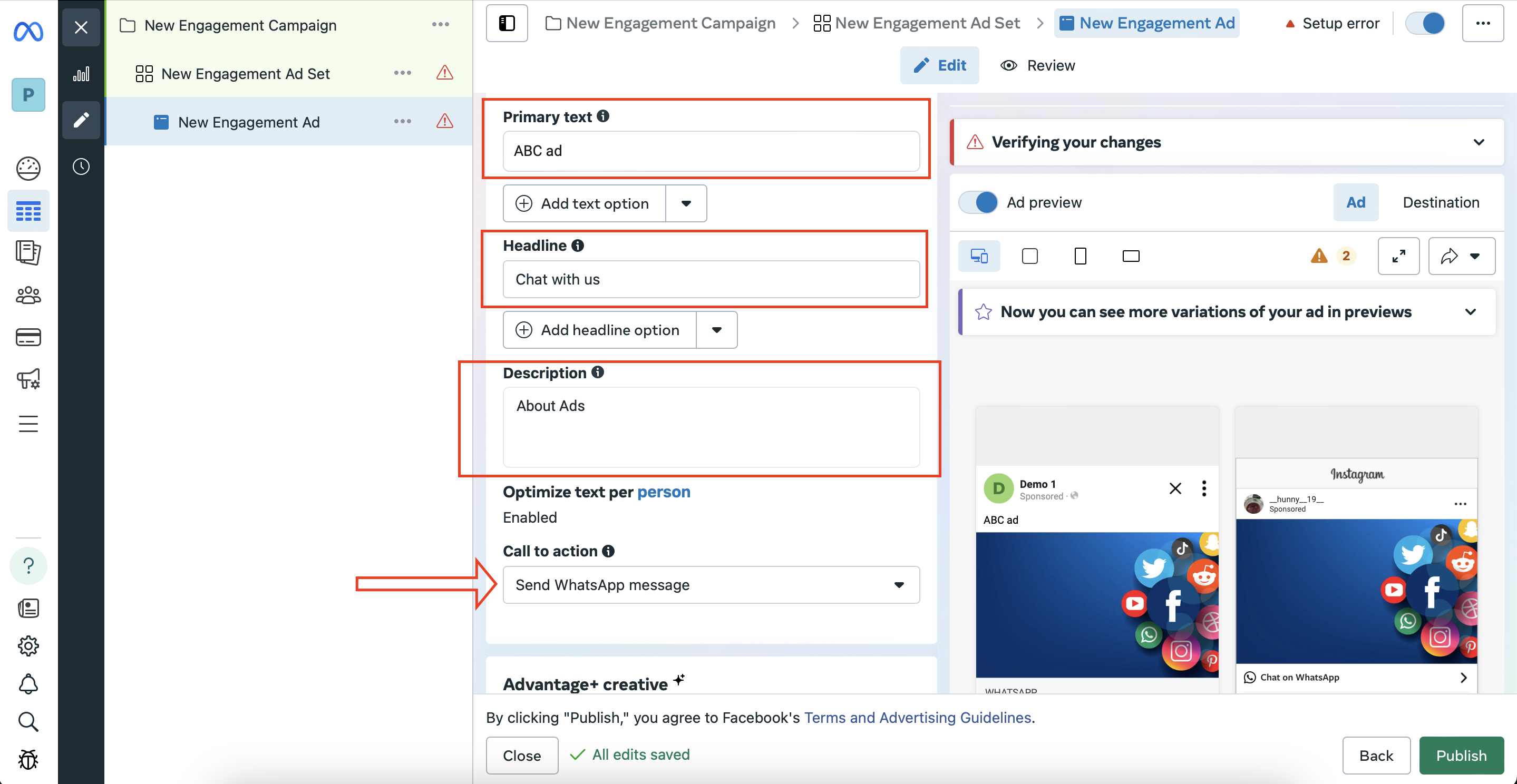
Task: Switch to the Review tab
Action: coord(1038,65)
